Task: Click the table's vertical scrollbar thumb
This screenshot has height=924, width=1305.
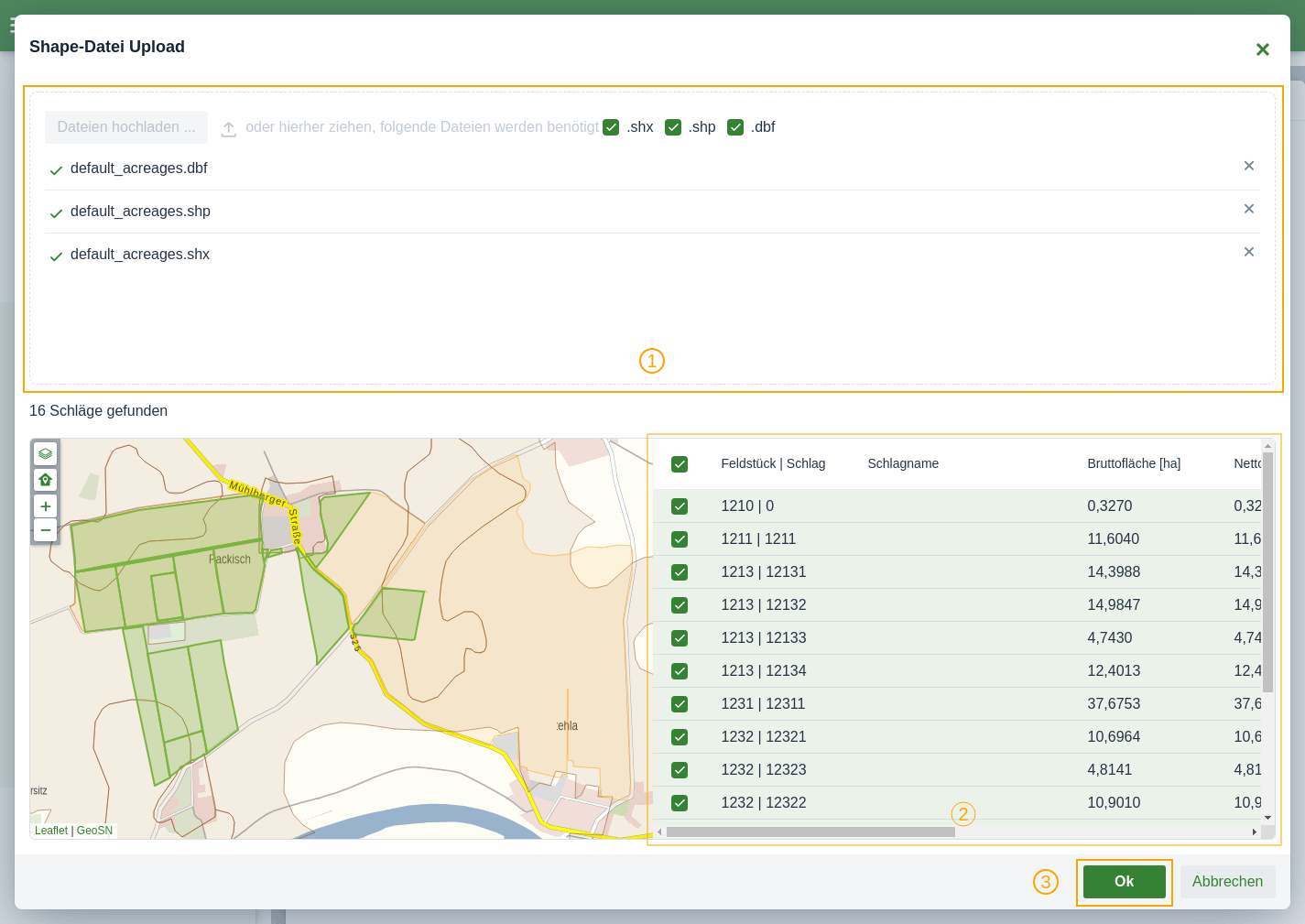Action: tap(1268, 572)
